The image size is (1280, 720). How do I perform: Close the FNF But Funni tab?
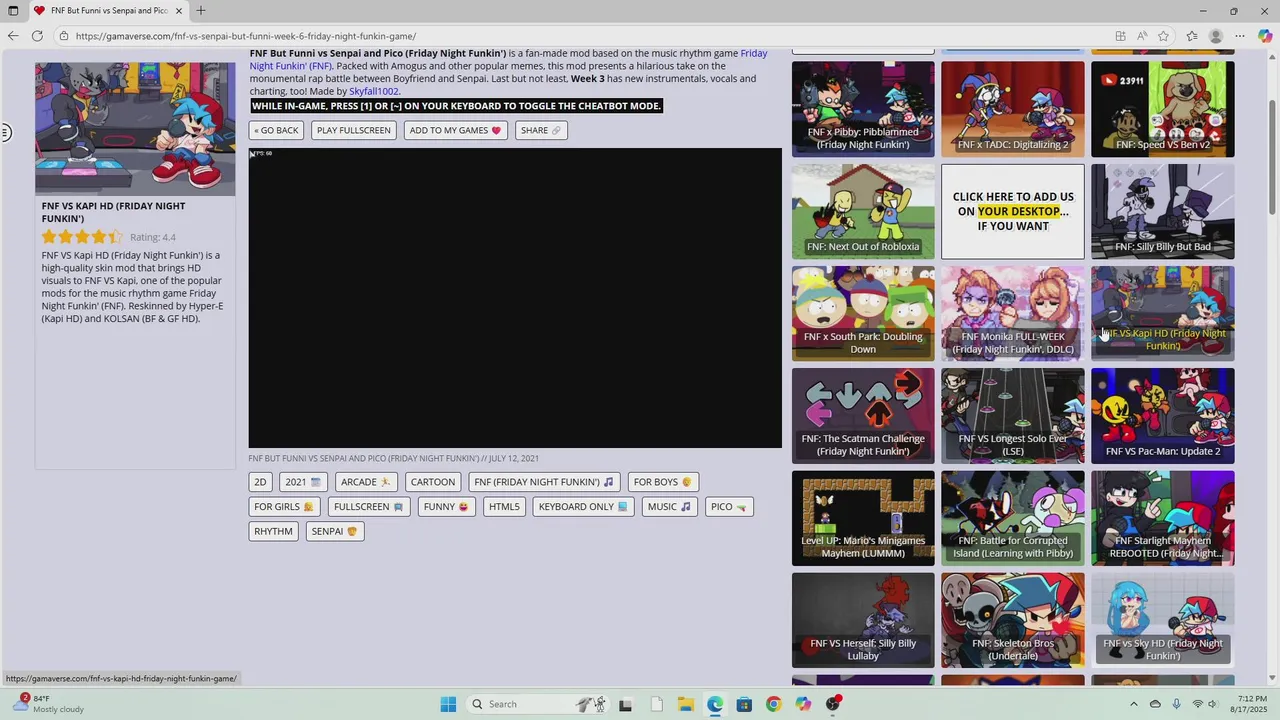click(x=180, y=11)
